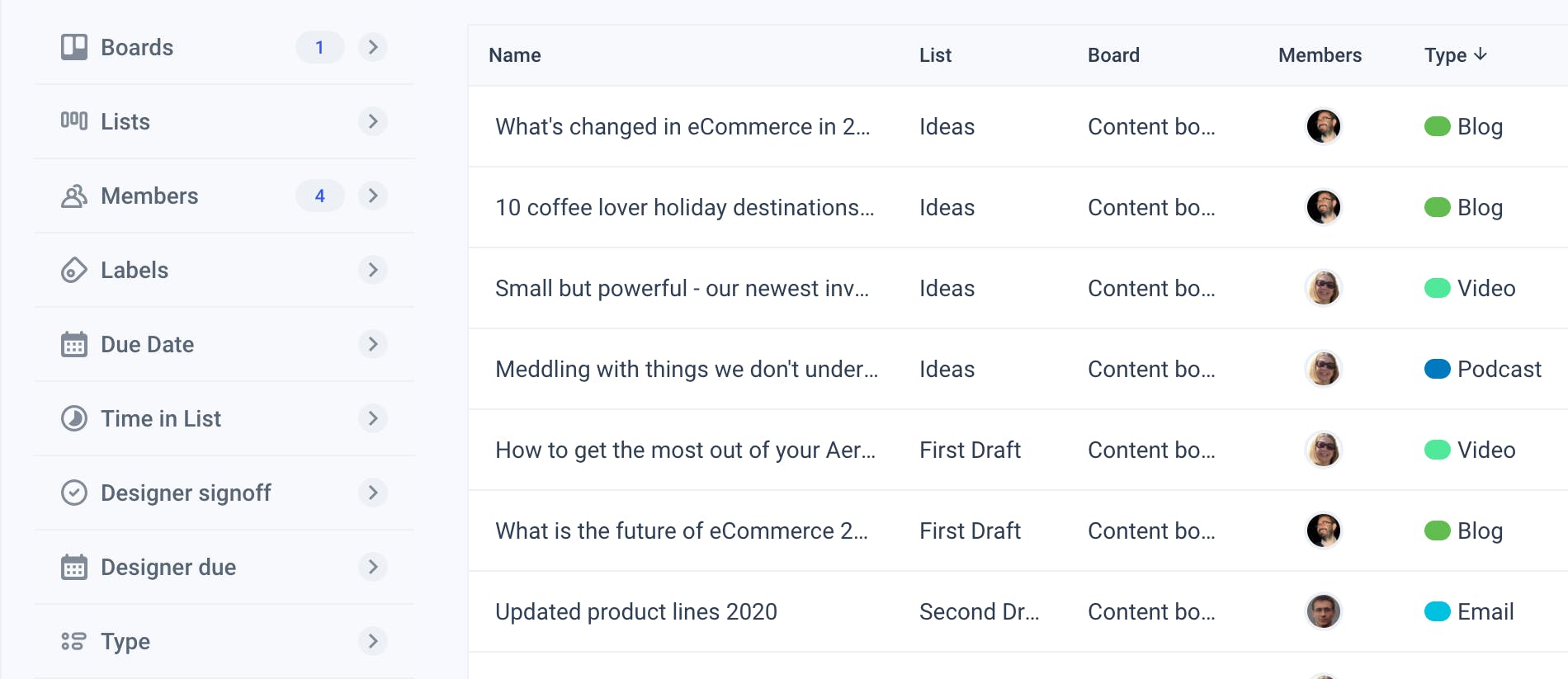Click the Members people icon

pos(74,196)
